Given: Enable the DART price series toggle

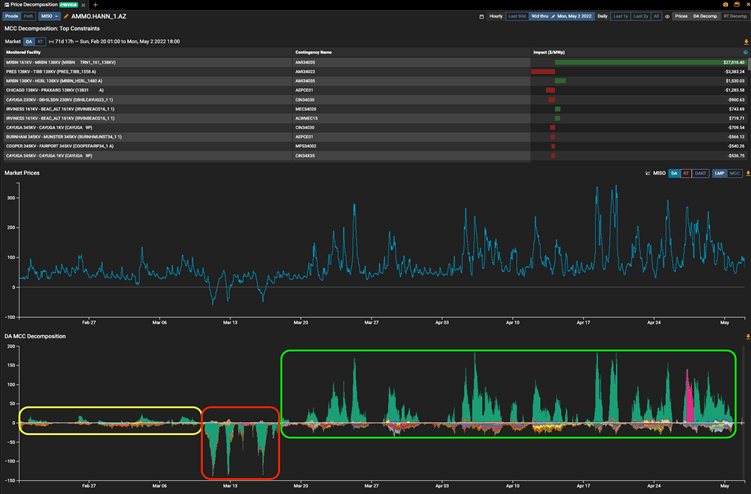Looking at the screenshot, I should (701, 173).
